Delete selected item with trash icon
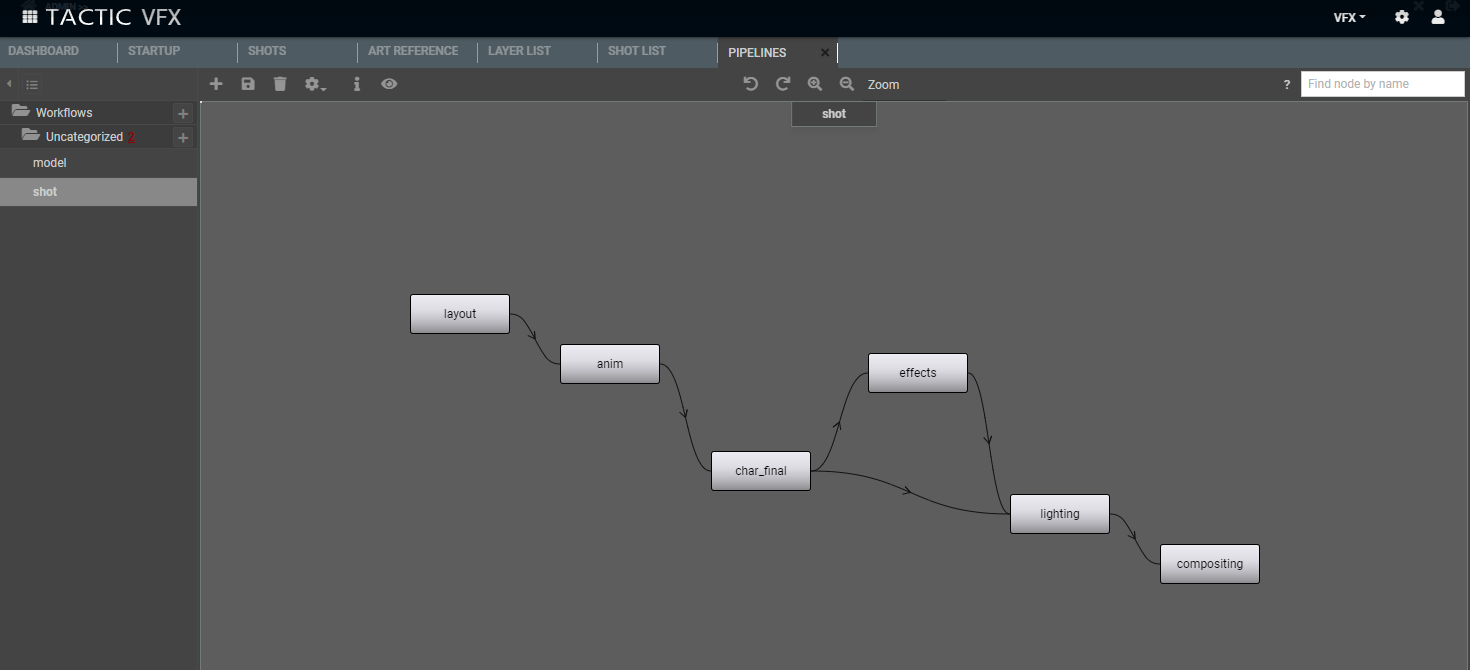 [280, 84]
